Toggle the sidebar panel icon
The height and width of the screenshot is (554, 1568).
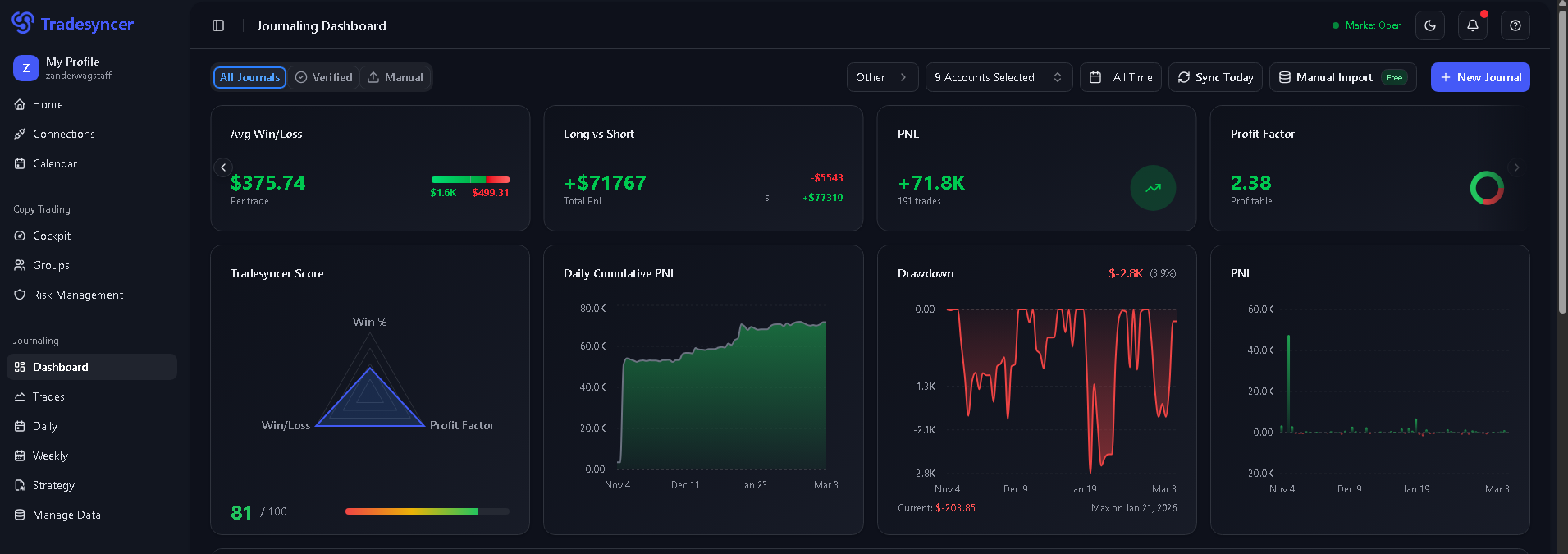click(218, 25)
